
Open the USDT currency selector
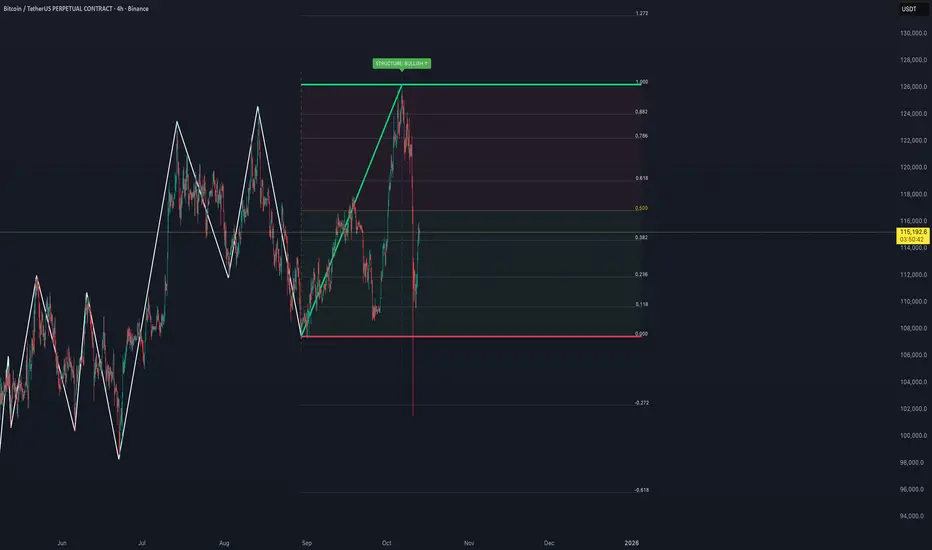coord(912,9)
